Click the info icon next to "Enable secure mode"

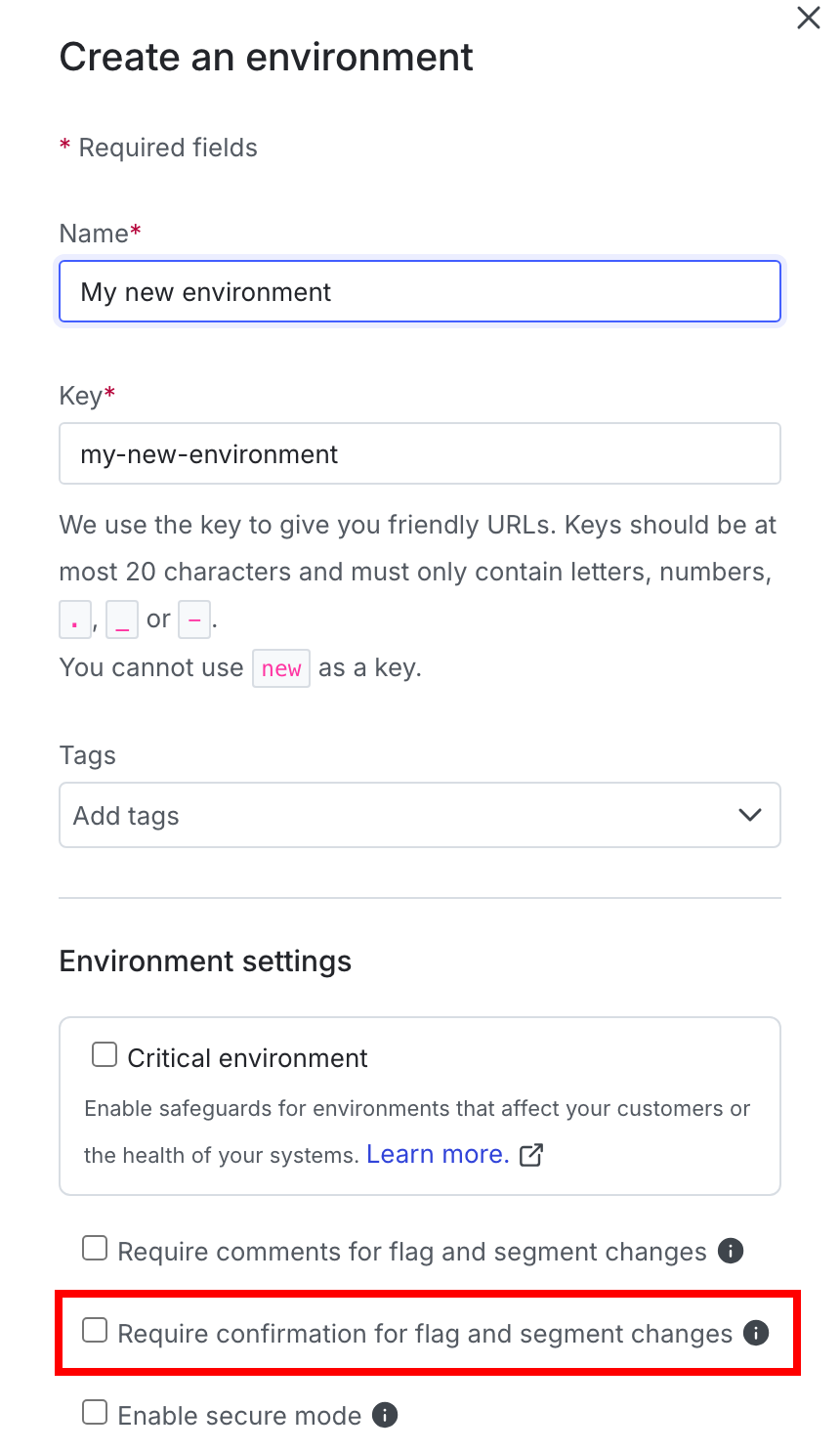pyautogui.click(x=385, y=1414)
